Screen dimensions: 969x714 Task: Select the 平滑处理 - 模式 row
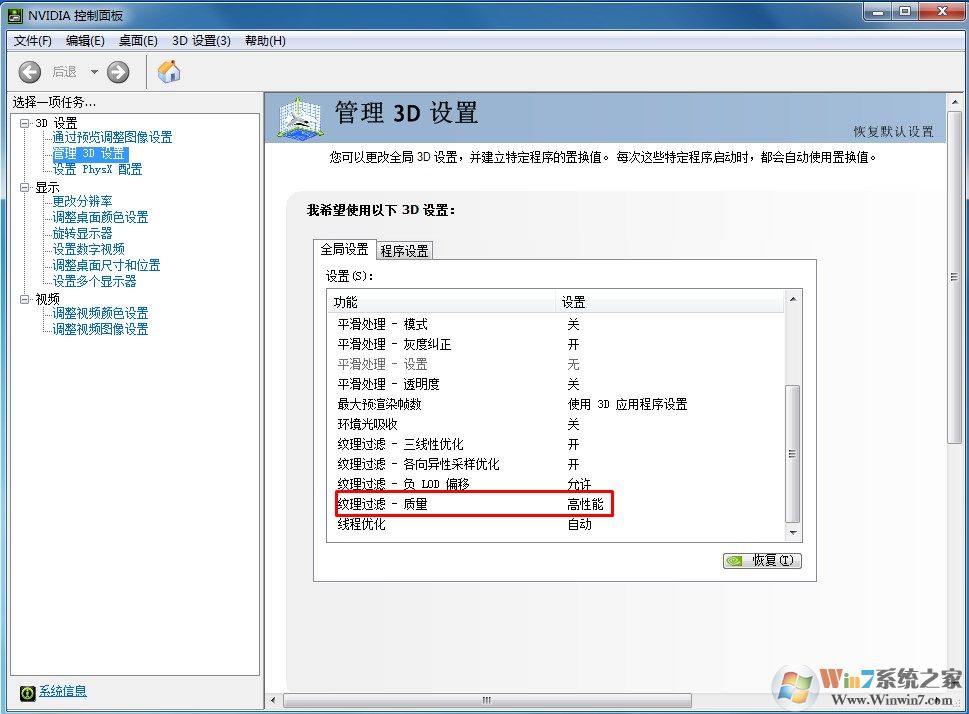click(x=556, y=325)
